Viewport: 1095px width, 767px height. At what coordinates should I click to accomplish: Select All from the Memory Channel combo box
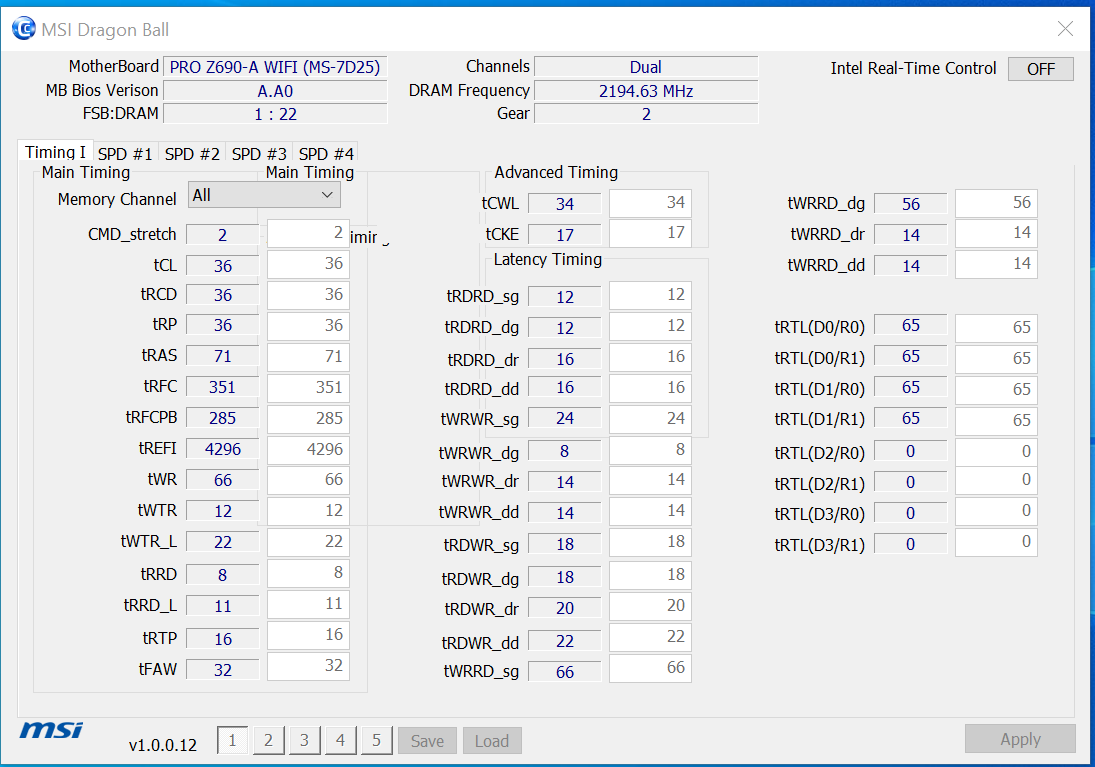point(264,194)
